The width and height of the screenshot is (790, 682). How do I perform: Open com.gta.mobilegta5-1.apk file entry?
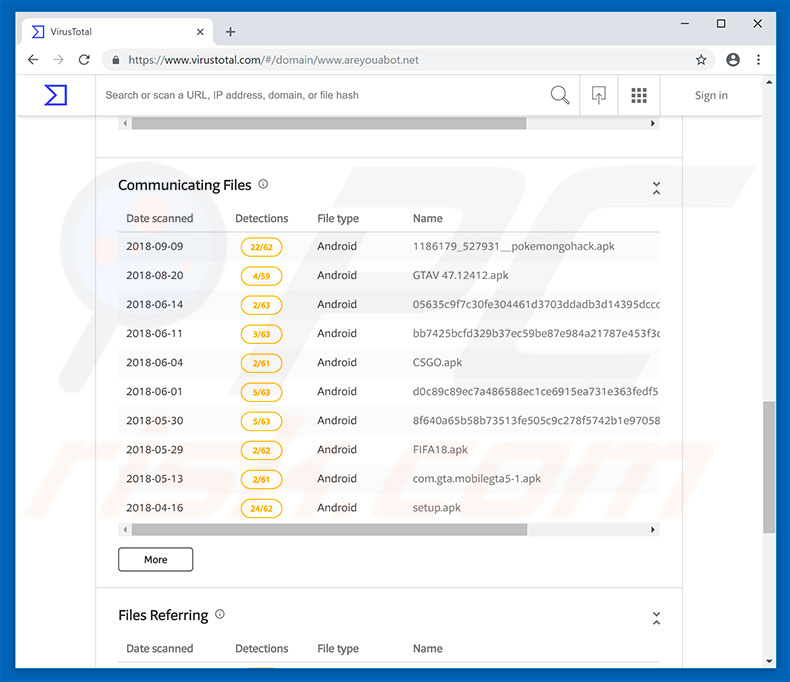(477, 479)
